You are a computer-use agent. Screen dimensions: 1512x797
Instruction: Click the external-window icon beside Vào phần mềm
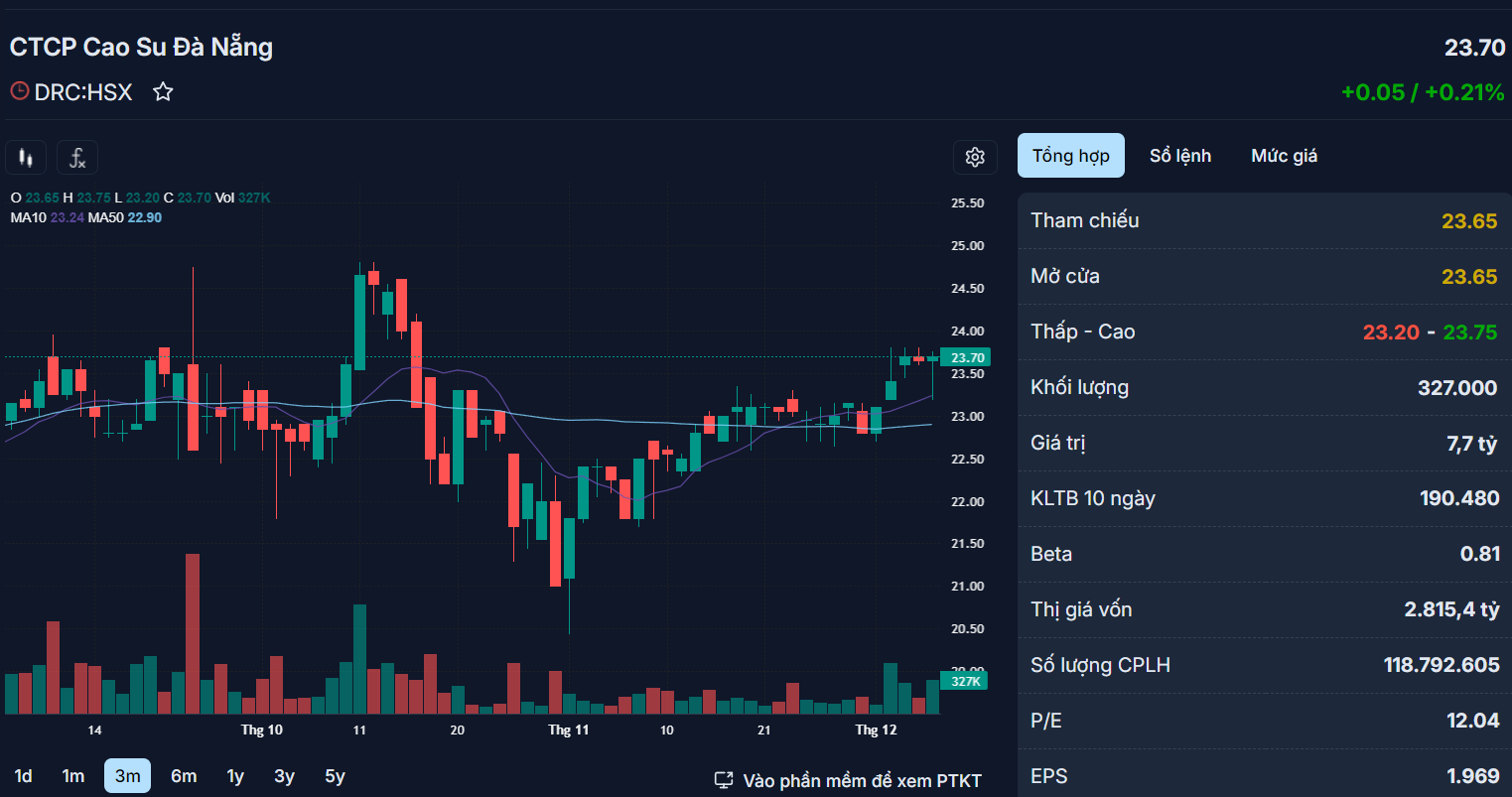[x=724, y=780]
